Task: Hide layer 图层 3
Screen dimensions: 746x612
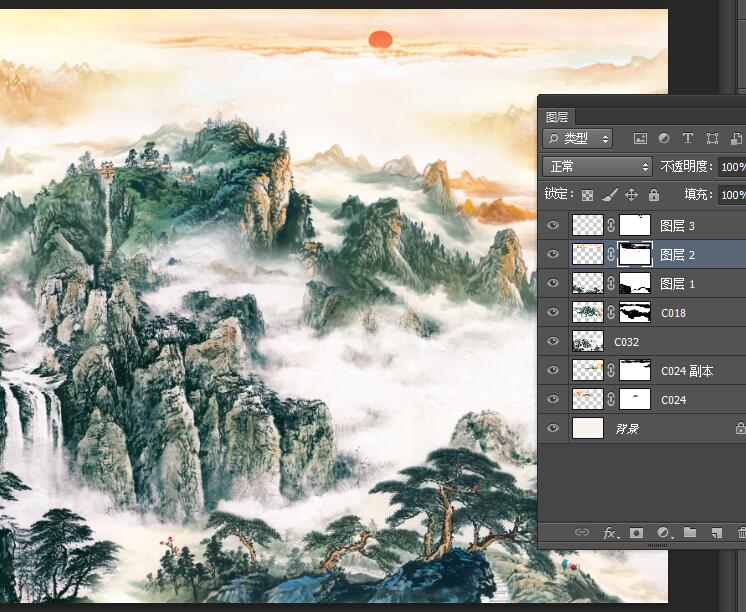Action: click(x=553, y=225)
